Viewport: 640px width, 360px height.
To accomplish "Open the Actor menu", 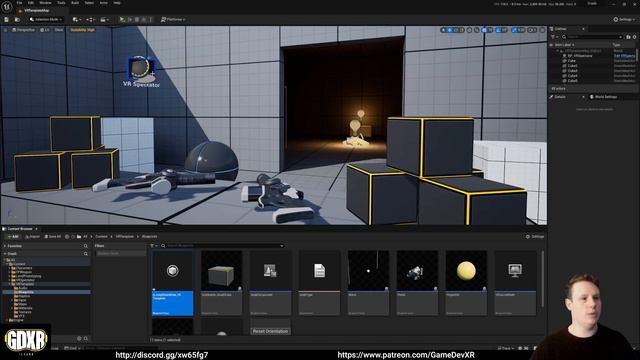I will (x=104, y=3).
